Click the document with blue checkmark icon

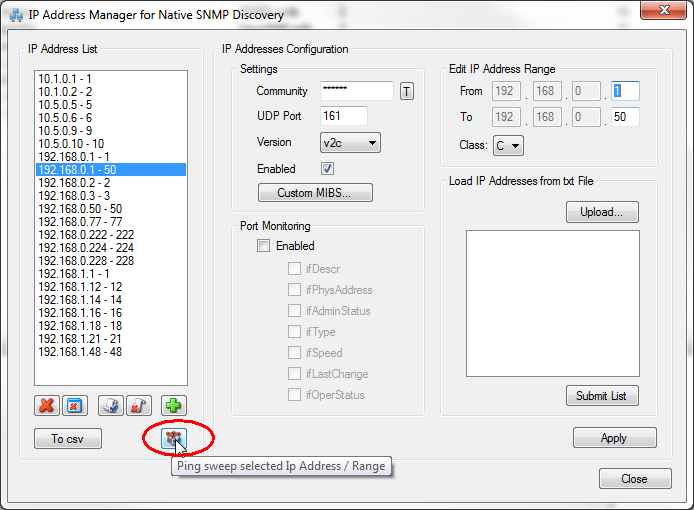(x=111, y=405)
